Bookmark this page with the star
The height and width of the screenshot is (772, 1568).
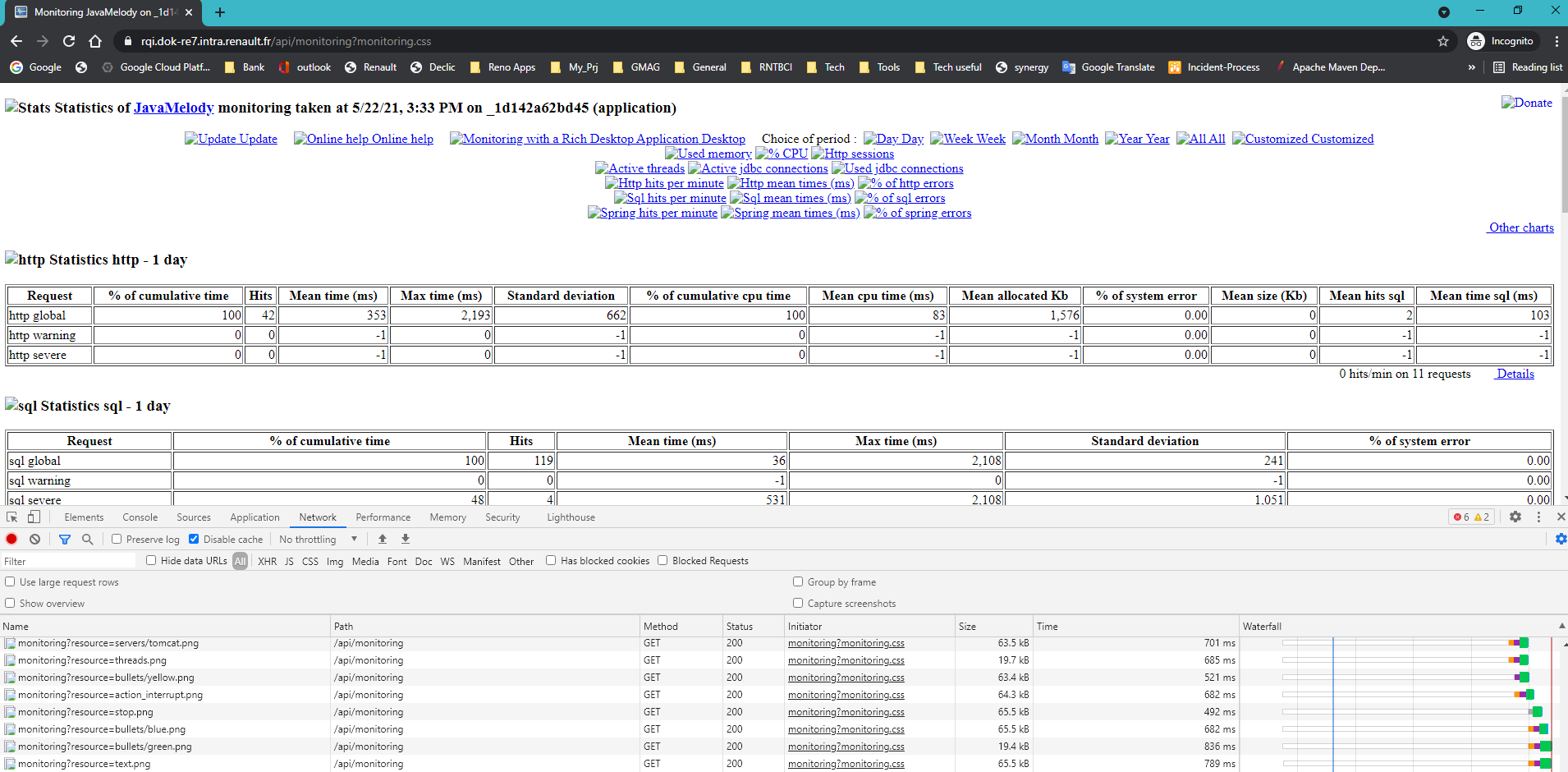tap(1443, 41)
